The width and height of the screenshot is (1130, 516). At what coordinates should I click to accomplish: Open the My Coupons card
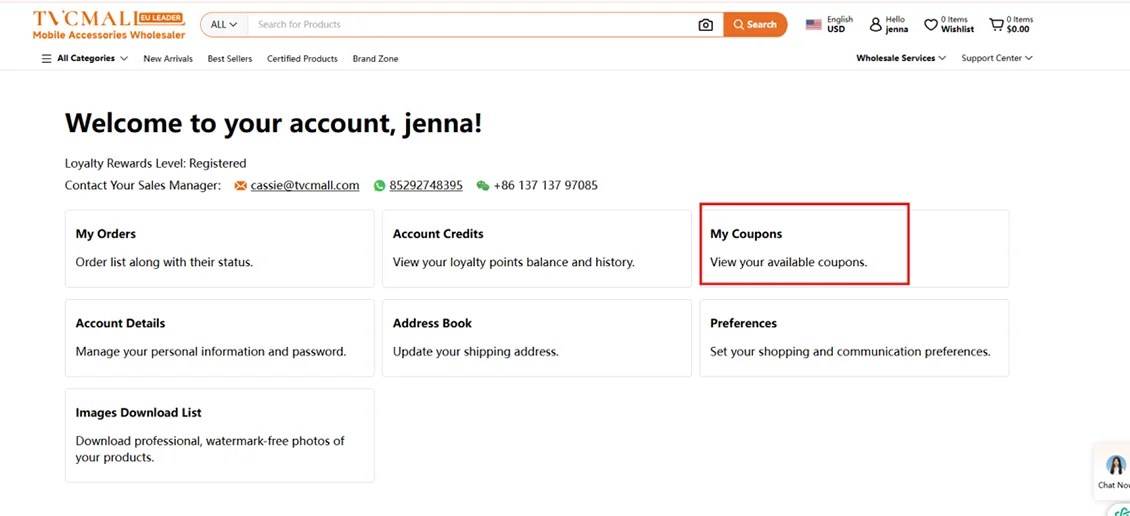click(x=804, y=247)
